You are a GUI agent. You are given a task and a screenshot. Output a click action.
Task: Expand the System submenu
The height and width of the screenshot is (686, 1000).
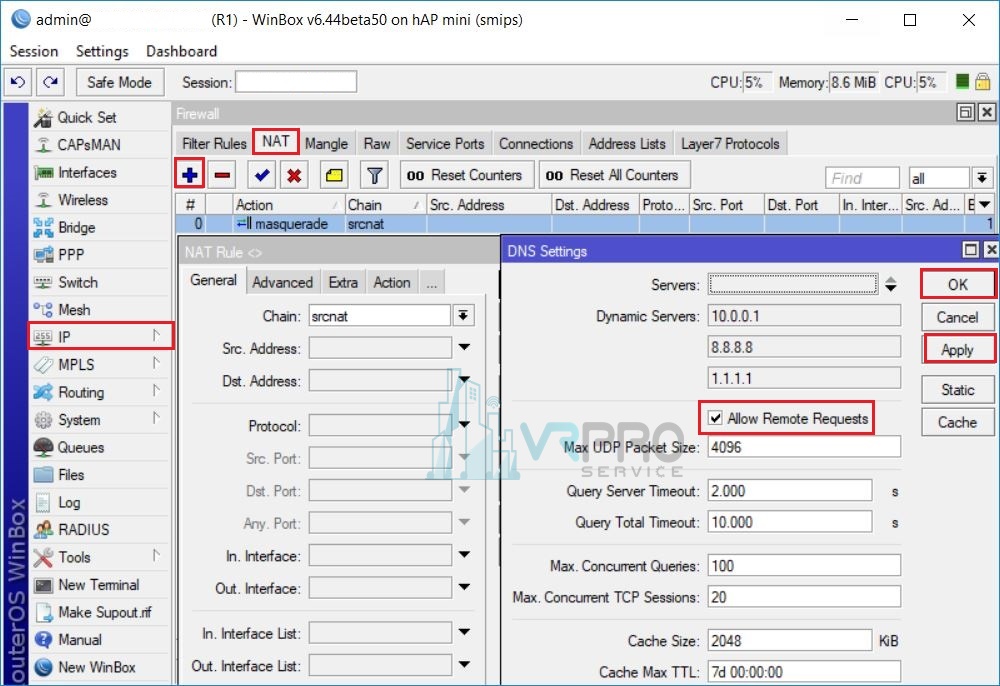156,418
